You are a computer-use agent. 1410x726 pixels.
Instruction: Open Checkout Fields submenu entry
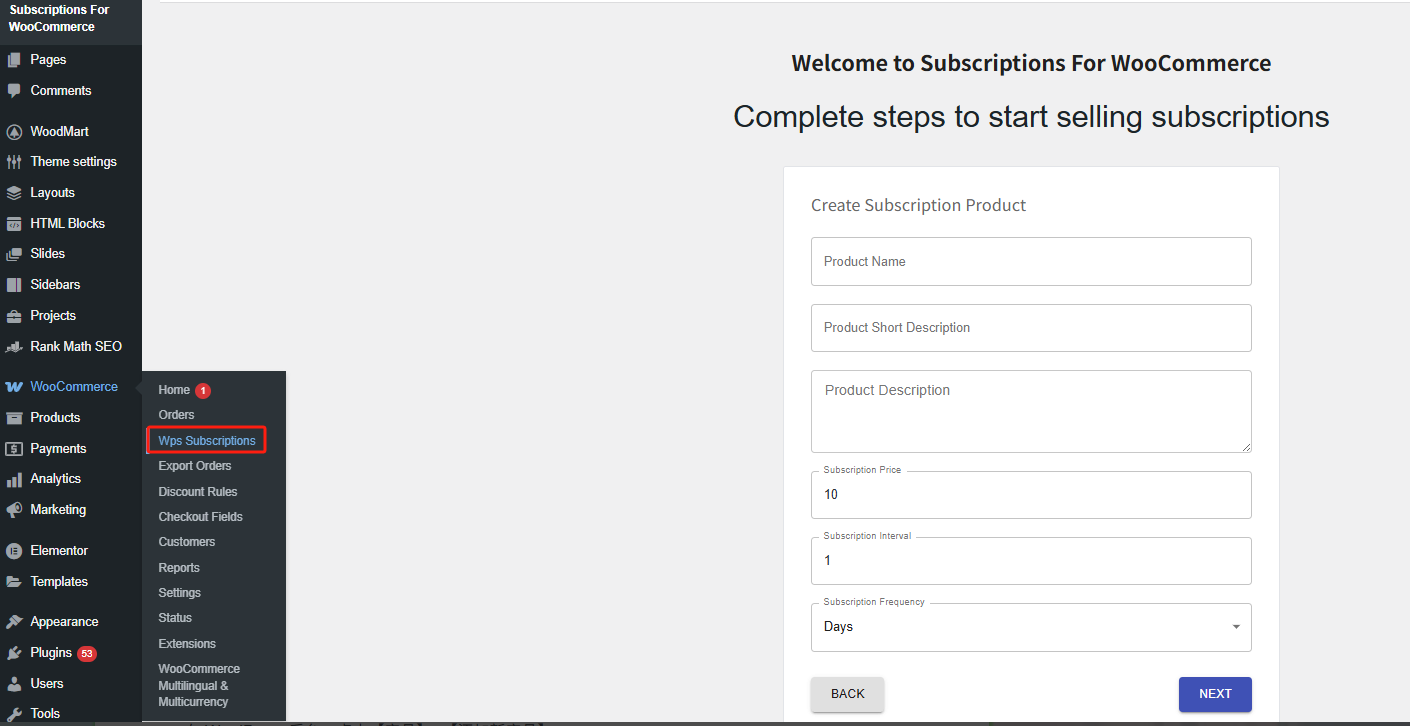(x=200, y=517)
